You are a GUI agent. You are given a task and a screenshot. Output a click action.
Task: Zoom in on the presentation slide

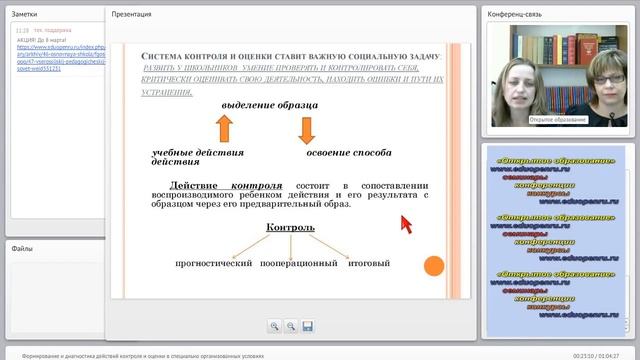click(x=274, y=326)
